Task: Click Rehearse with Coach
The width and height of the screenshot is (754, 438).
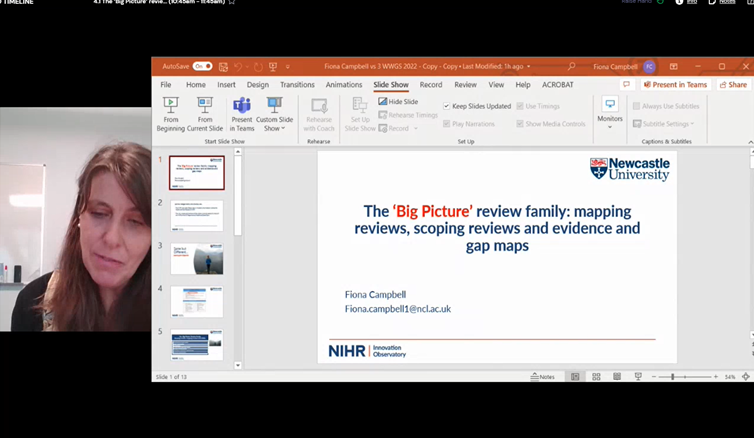Action: 319,114
